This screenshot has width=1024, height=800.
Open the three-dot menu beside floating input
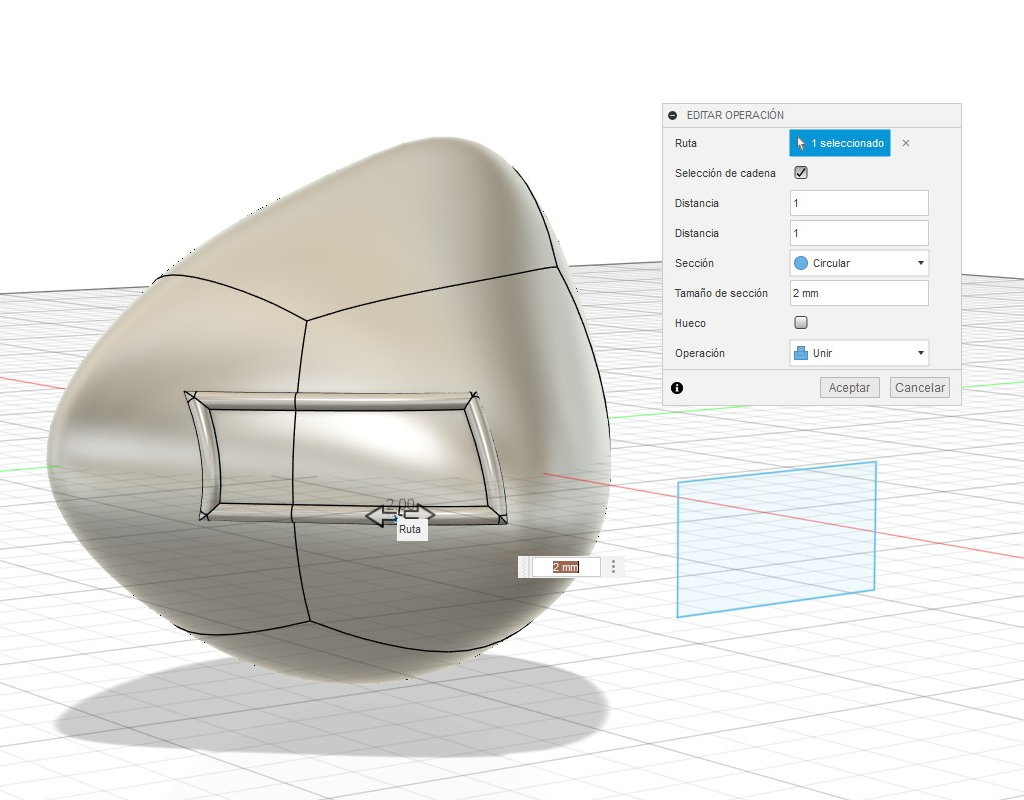tap(613, 567)
